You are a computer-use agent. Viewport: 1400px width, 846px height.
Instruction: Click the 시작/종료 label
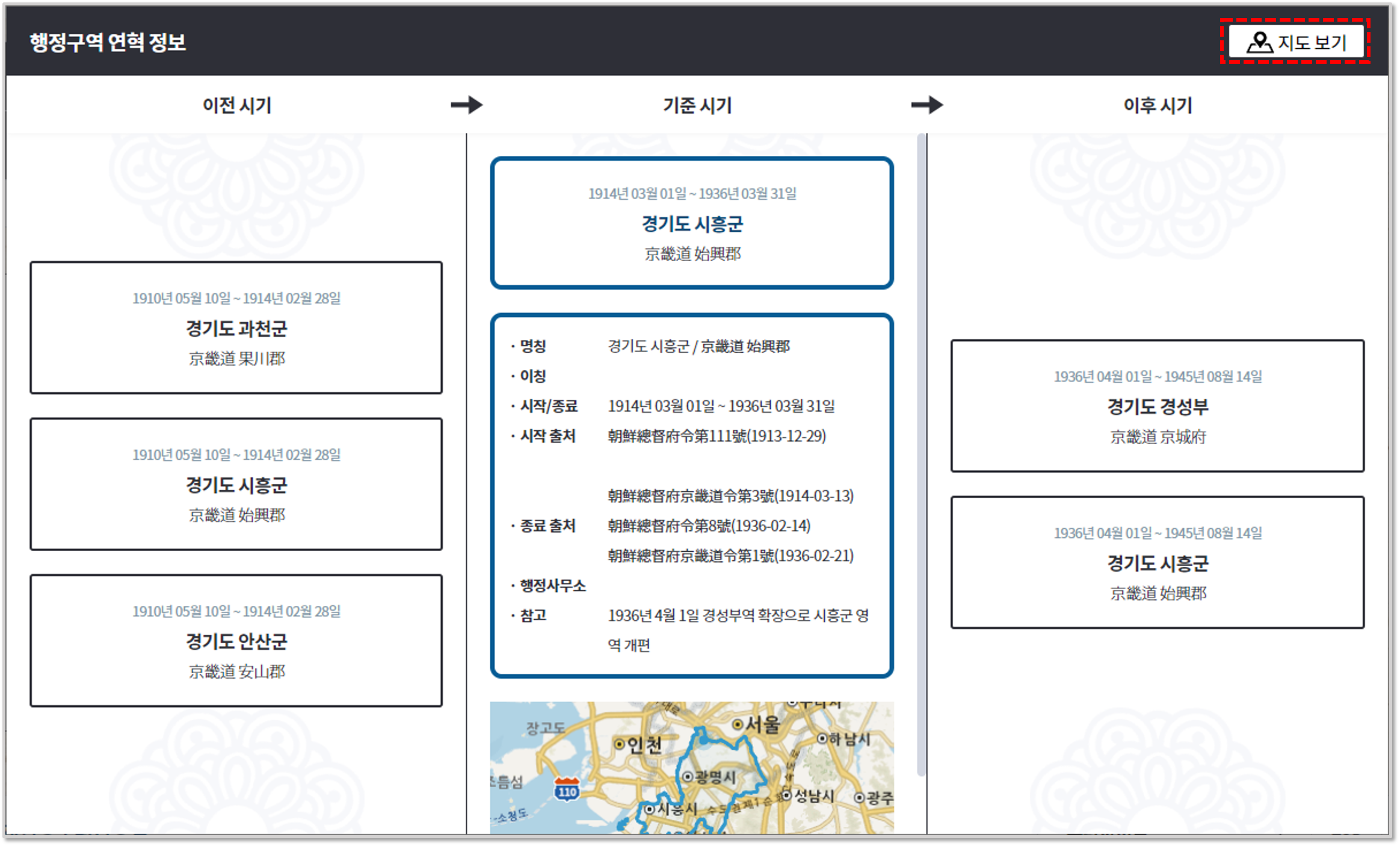[x=549, y=406]
